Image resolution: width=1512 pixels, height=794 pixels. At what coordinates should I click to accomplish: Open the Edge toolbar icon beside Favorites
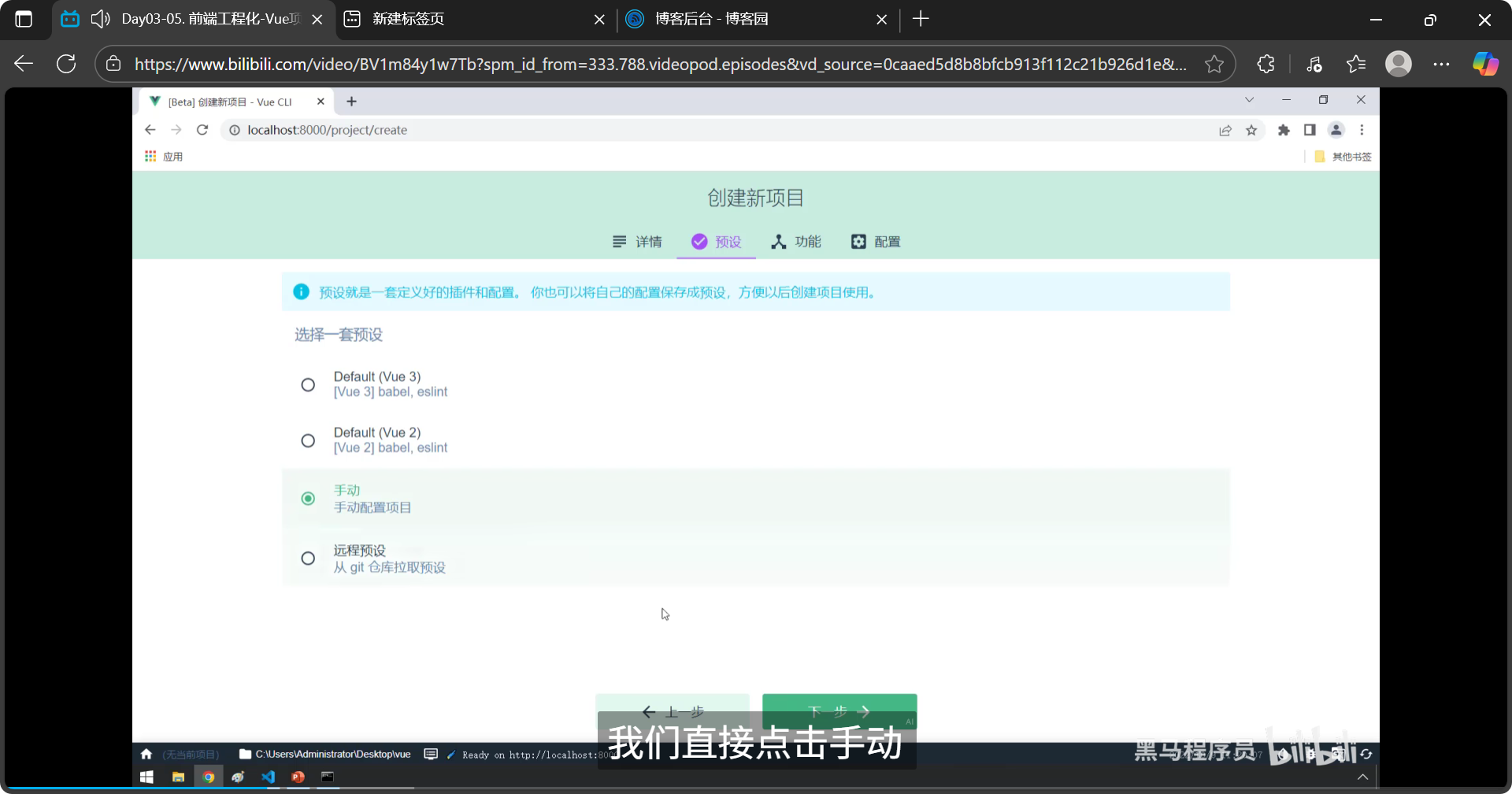click(1314, 64)
